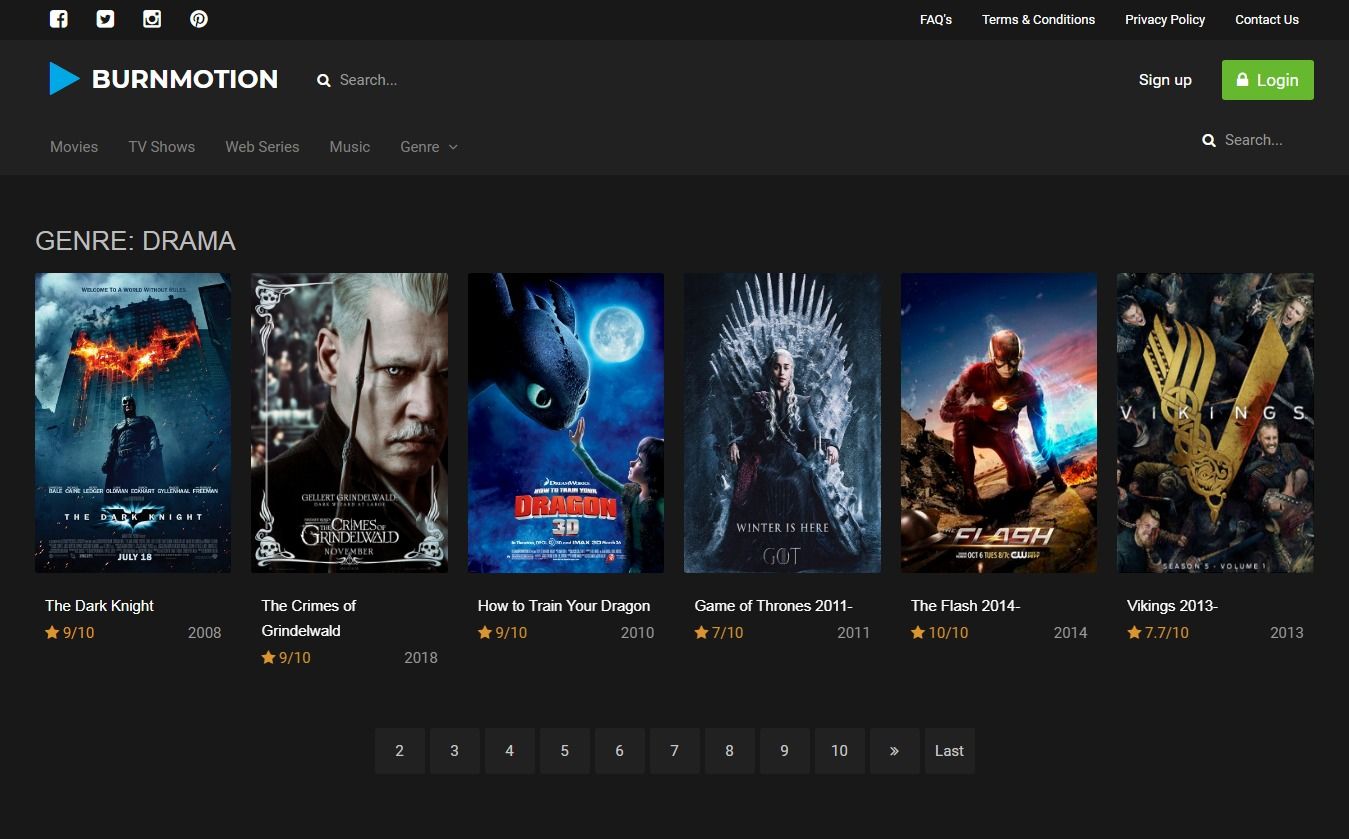Click the 7/10 rating for Game of Thrones

(x=728, y=633)
